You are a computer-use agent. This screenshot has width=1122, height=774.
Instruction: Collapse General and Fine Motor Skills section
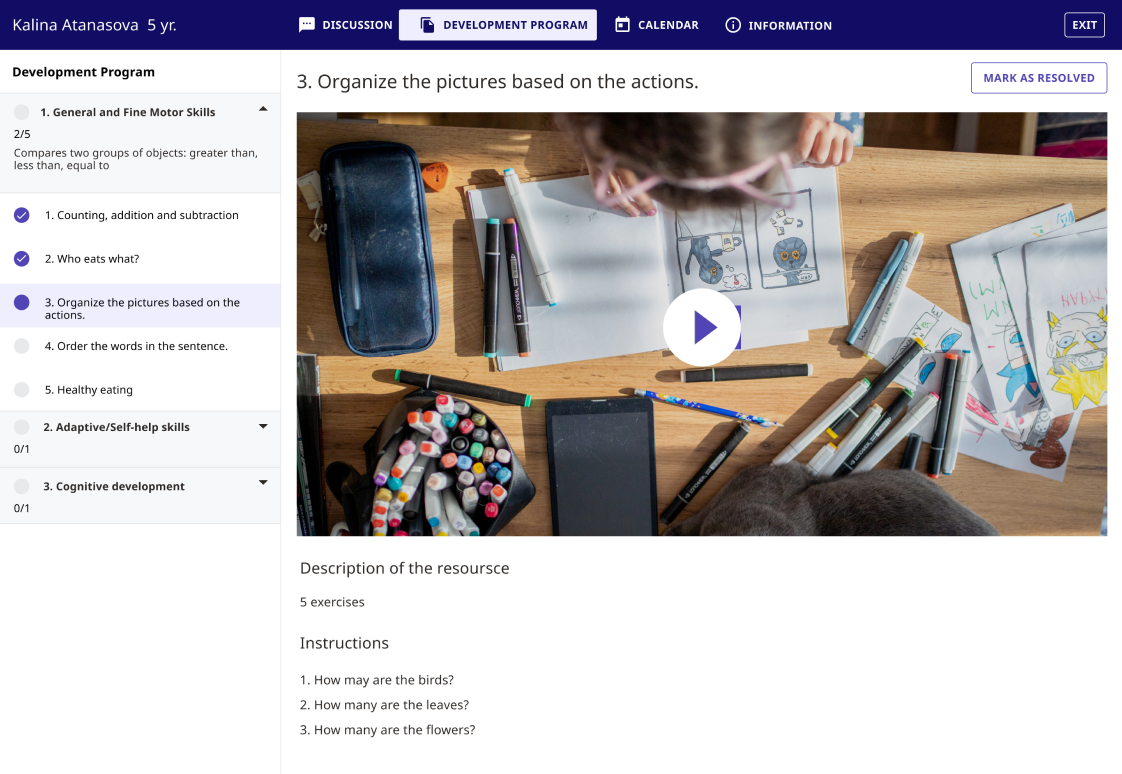[x=263, y=109]
